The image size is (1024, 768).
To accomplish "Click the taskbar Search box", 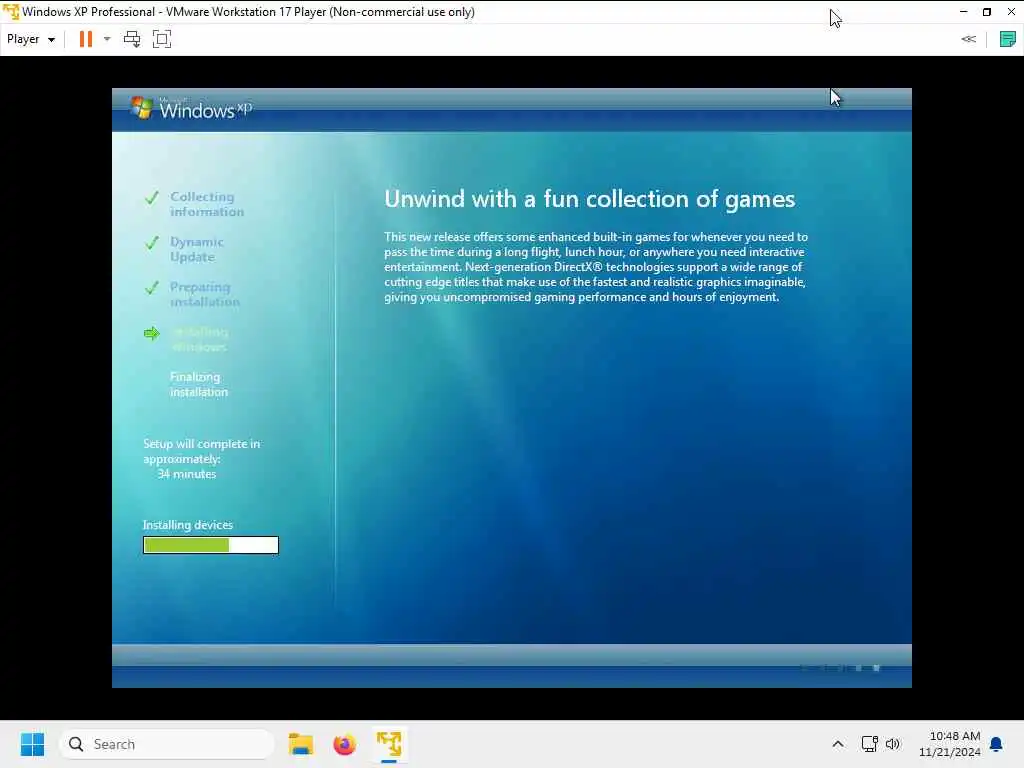I will pyautogui.click(x=167, y=744).
